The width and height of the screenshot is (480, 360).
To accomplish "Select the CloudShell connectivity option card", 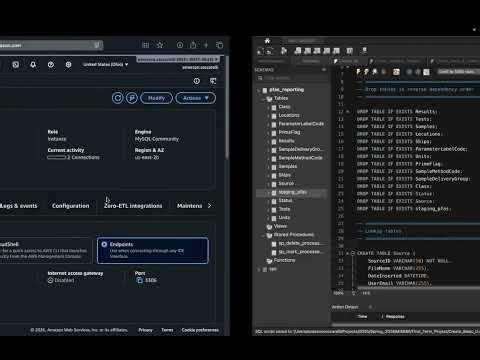I will [x=45, y=251].
